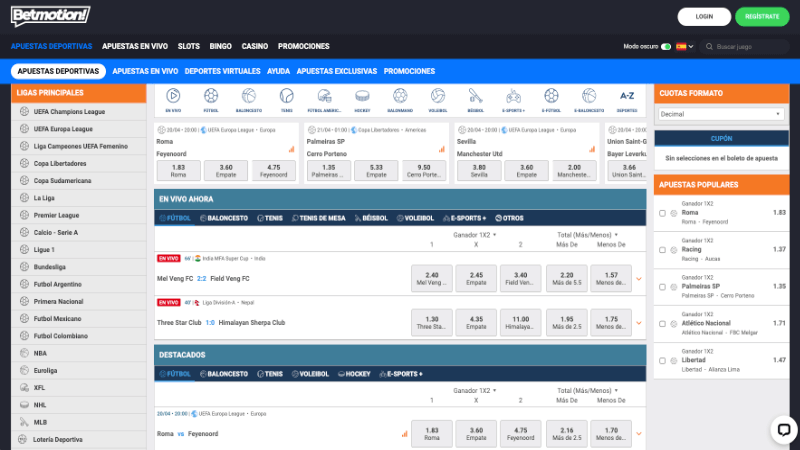
Task: Click the search magnifier icon
Action: 709,46
